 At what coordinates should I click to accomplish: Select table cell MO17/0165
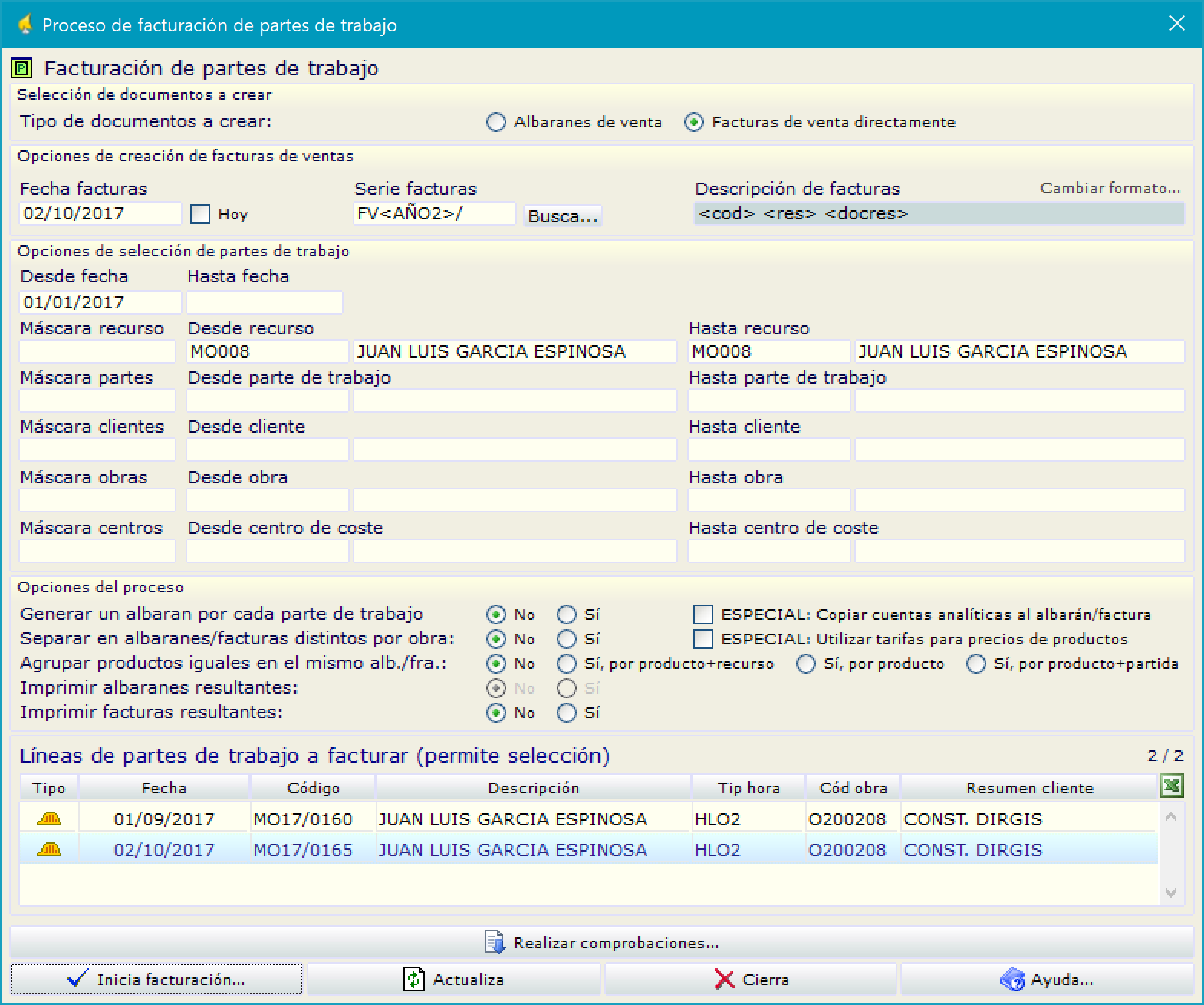(313, 850)
